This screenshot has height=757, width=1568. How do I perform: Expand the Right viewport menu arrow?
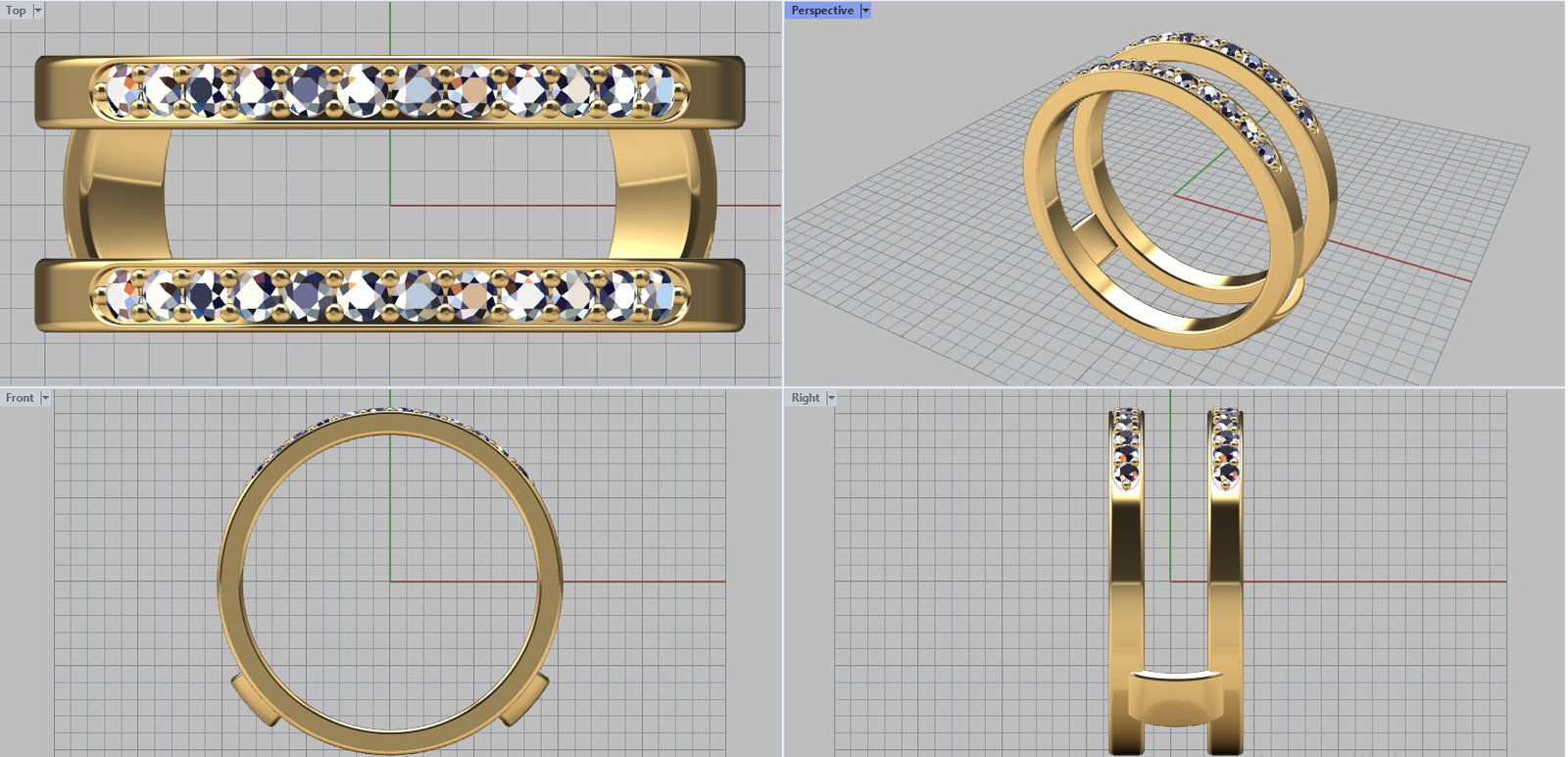point(831,398)
